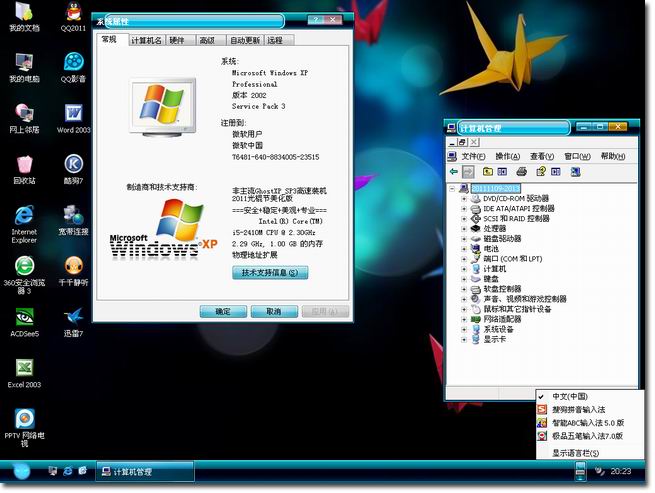Screen dimensions: 655x493
Task: Open 窗口(W) menu in 计算机管理
Action: coord(577,156)
